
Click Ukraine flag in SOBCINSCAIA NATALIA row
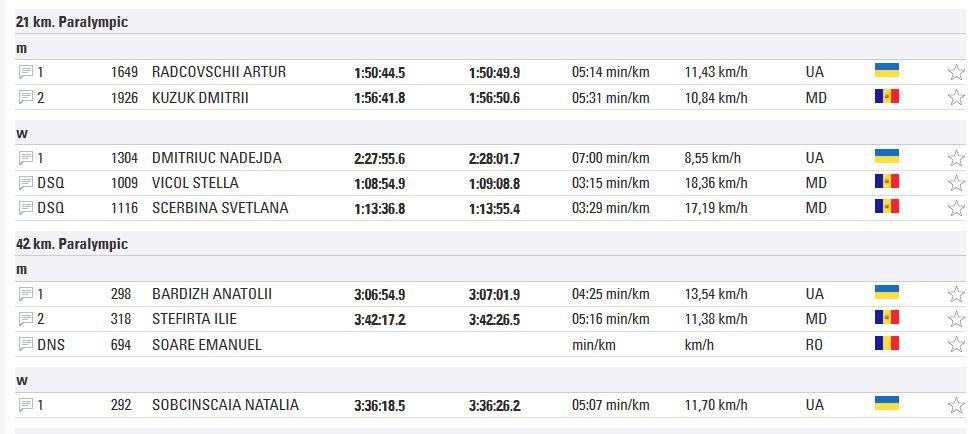pyautogui.click(x=886, y=404)
